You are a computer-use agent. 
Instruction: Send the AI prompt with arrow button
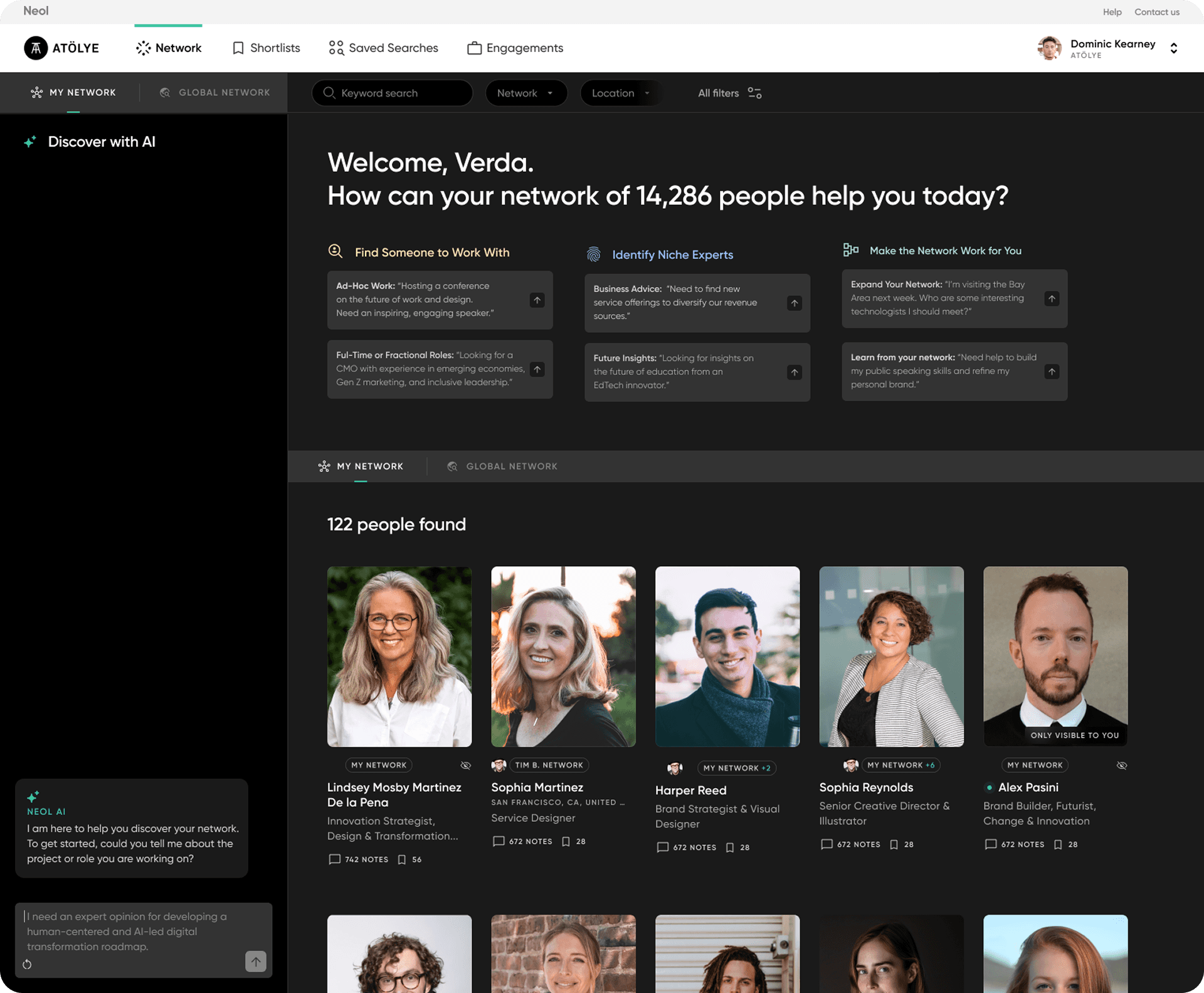pos(255,961)
